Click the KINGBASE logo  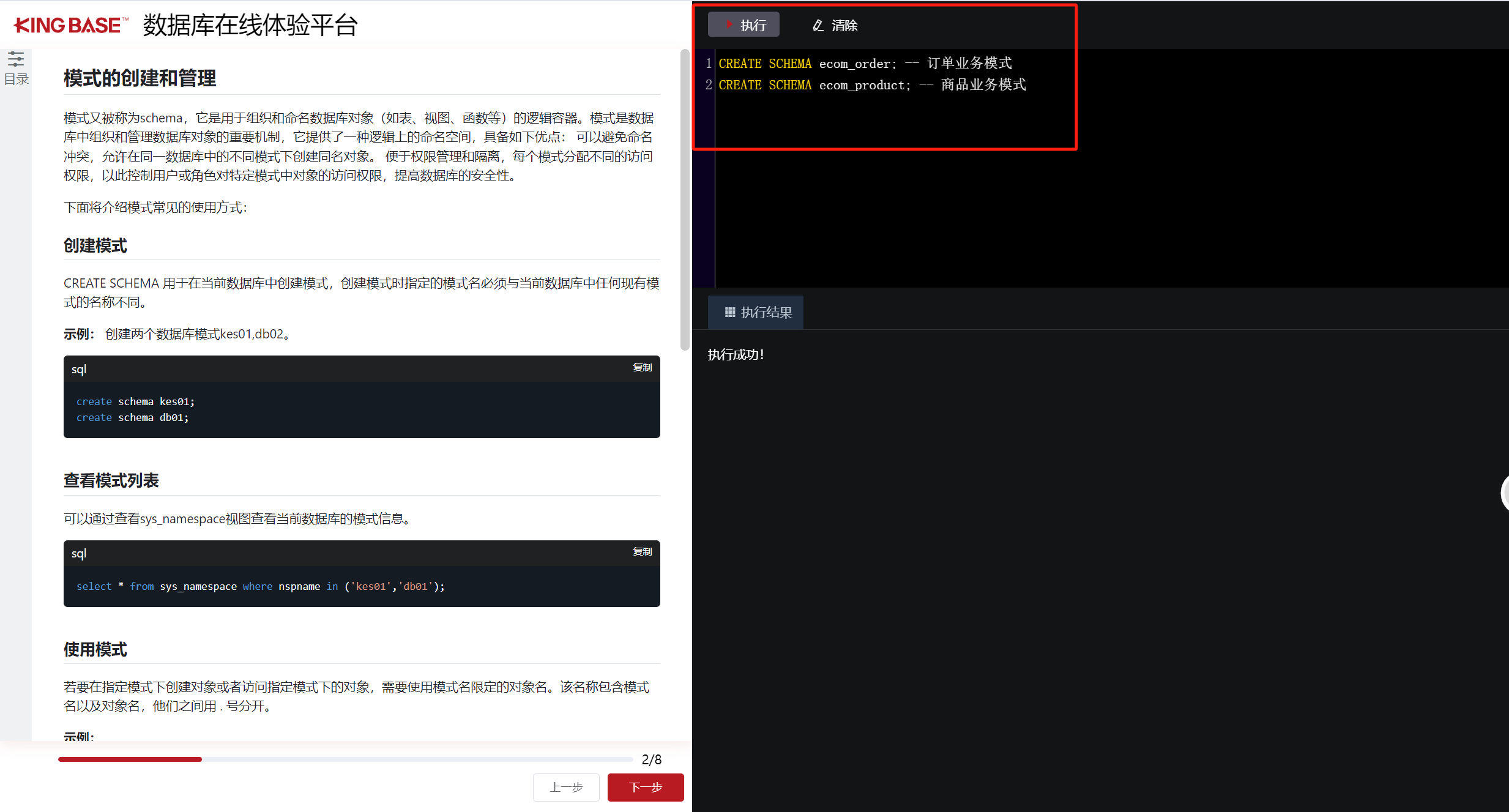point(71,25)
